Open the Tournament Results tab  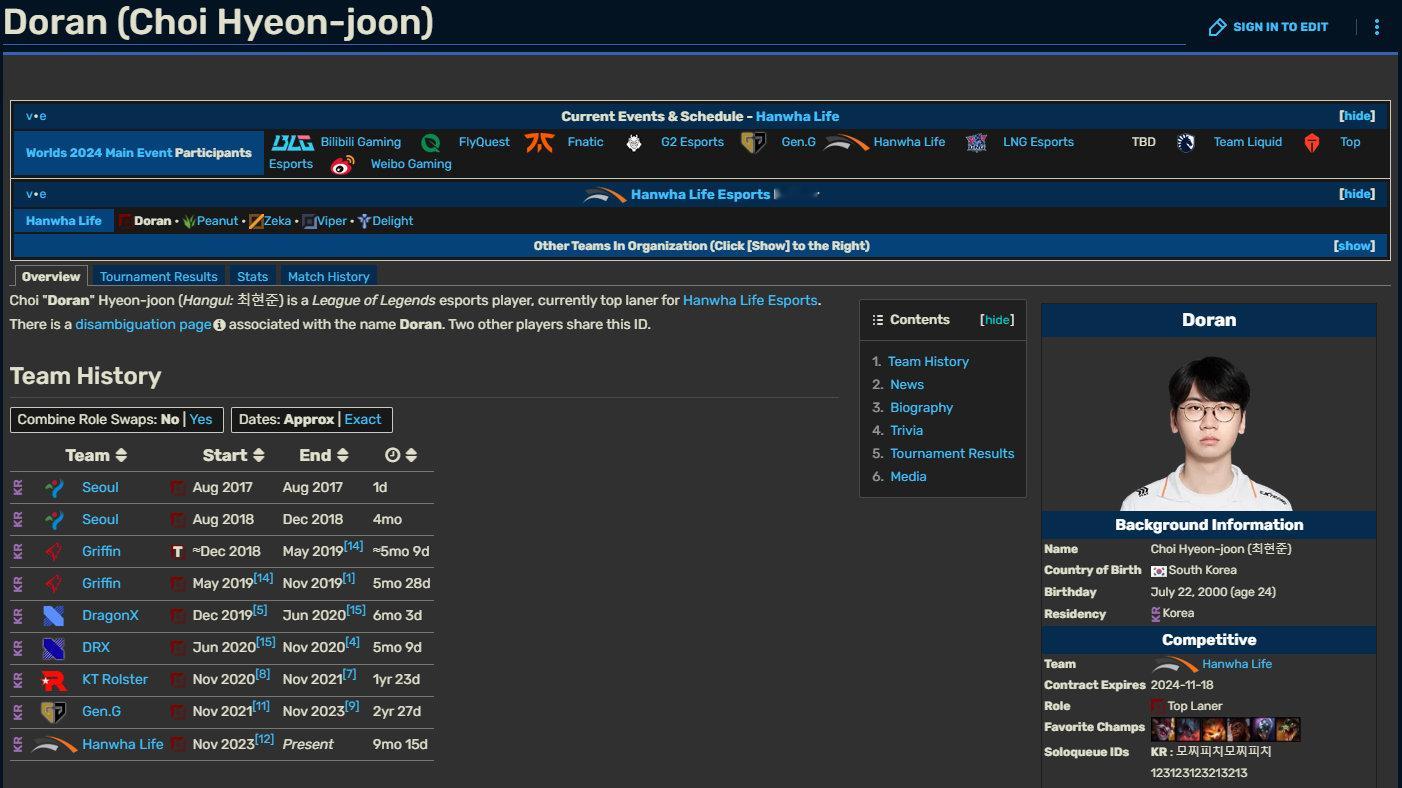[159, 276]
